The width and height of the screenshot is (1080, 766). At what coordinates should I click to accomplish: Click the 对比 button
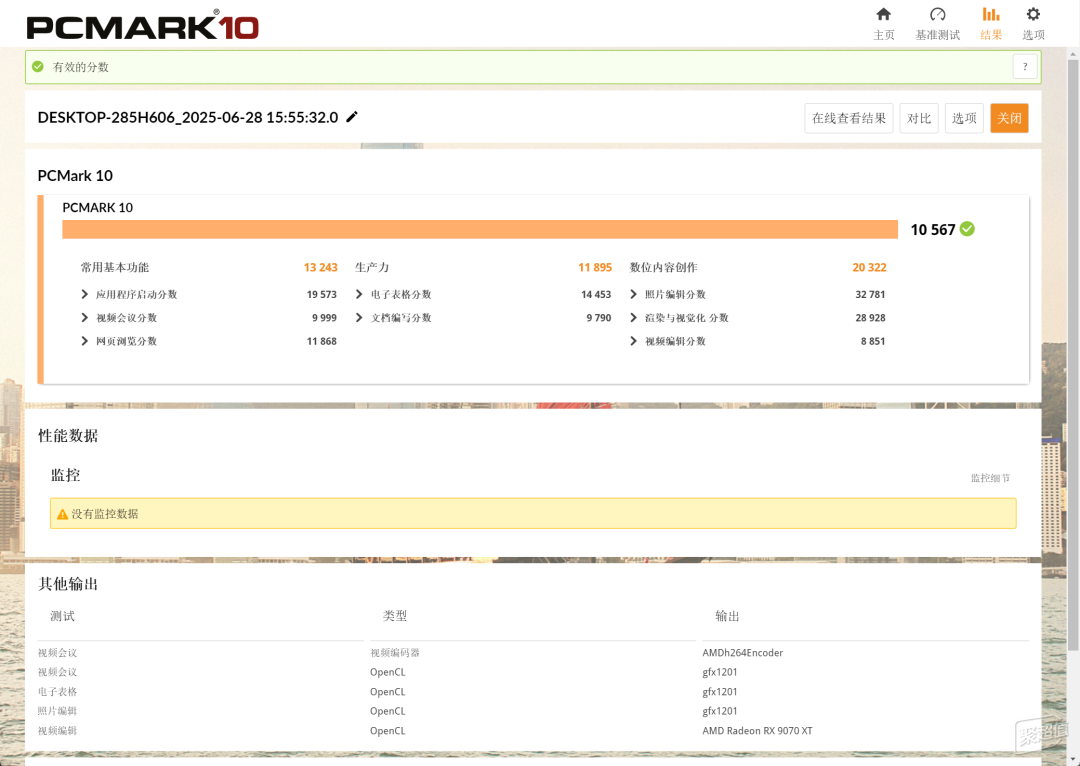point(919,118)
